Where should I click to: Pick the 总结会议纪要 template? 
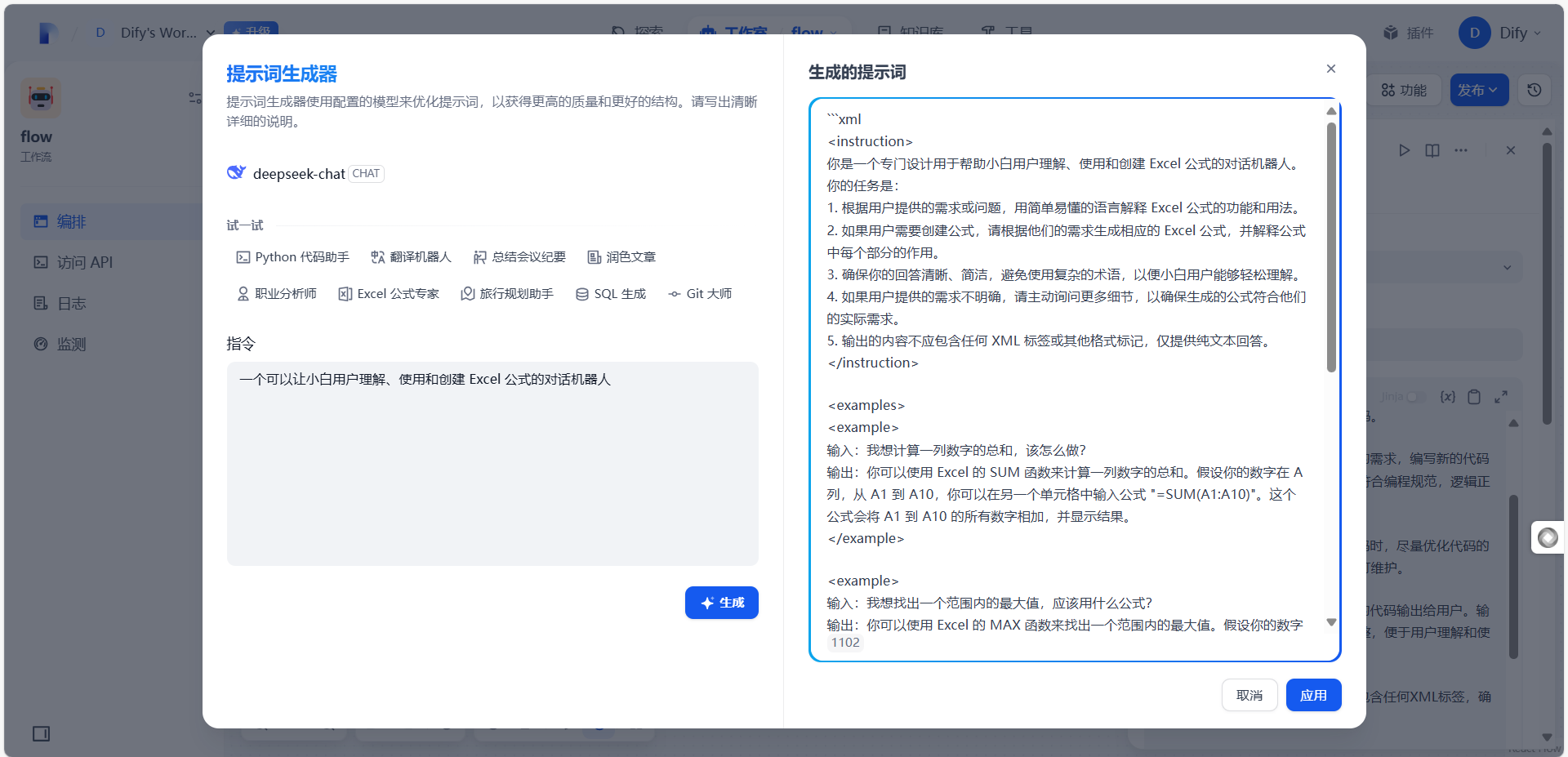519,257
